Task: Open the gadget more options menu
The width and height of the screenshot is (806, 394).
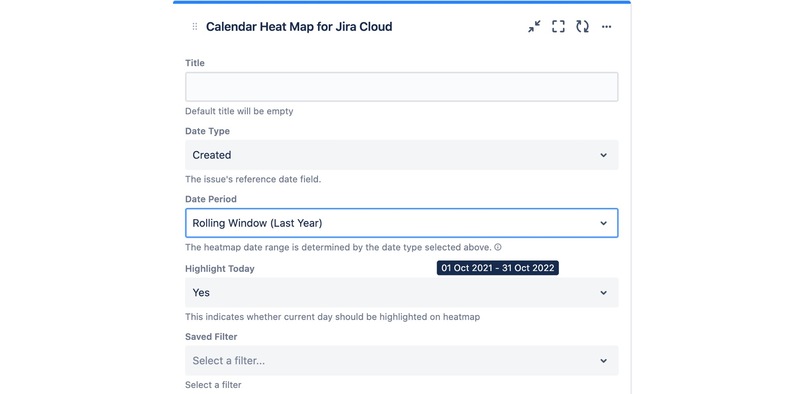Action: pos(607,27)
